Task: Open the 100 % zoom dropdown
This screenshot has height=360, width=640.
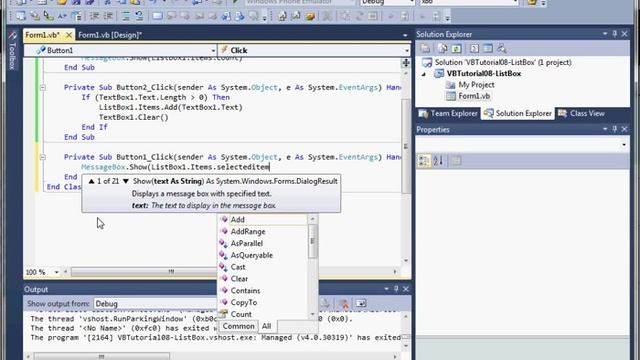Action: [56, 272]
